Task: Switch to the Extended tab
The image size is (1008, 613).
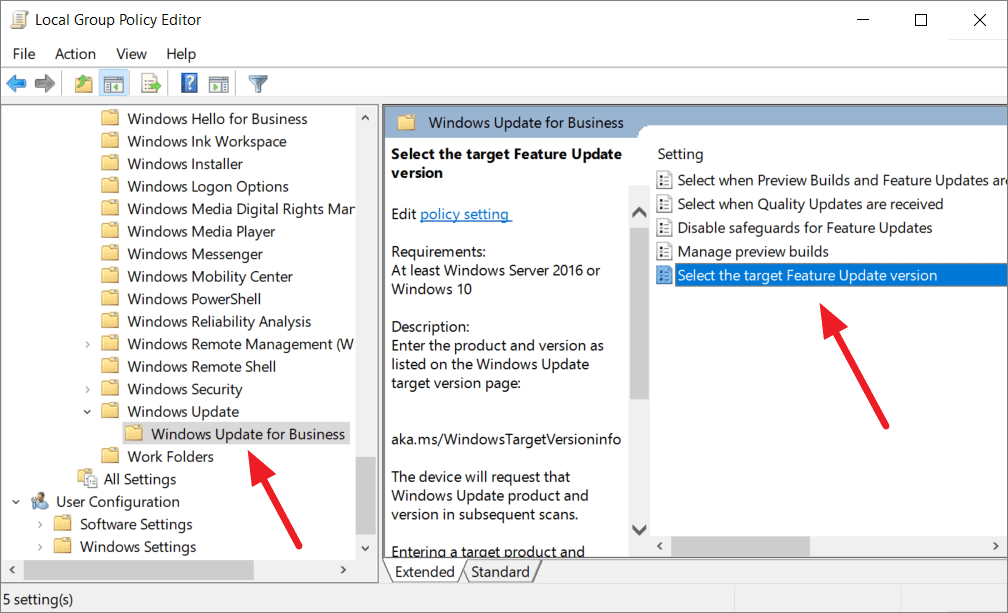Action: (425, 571)
